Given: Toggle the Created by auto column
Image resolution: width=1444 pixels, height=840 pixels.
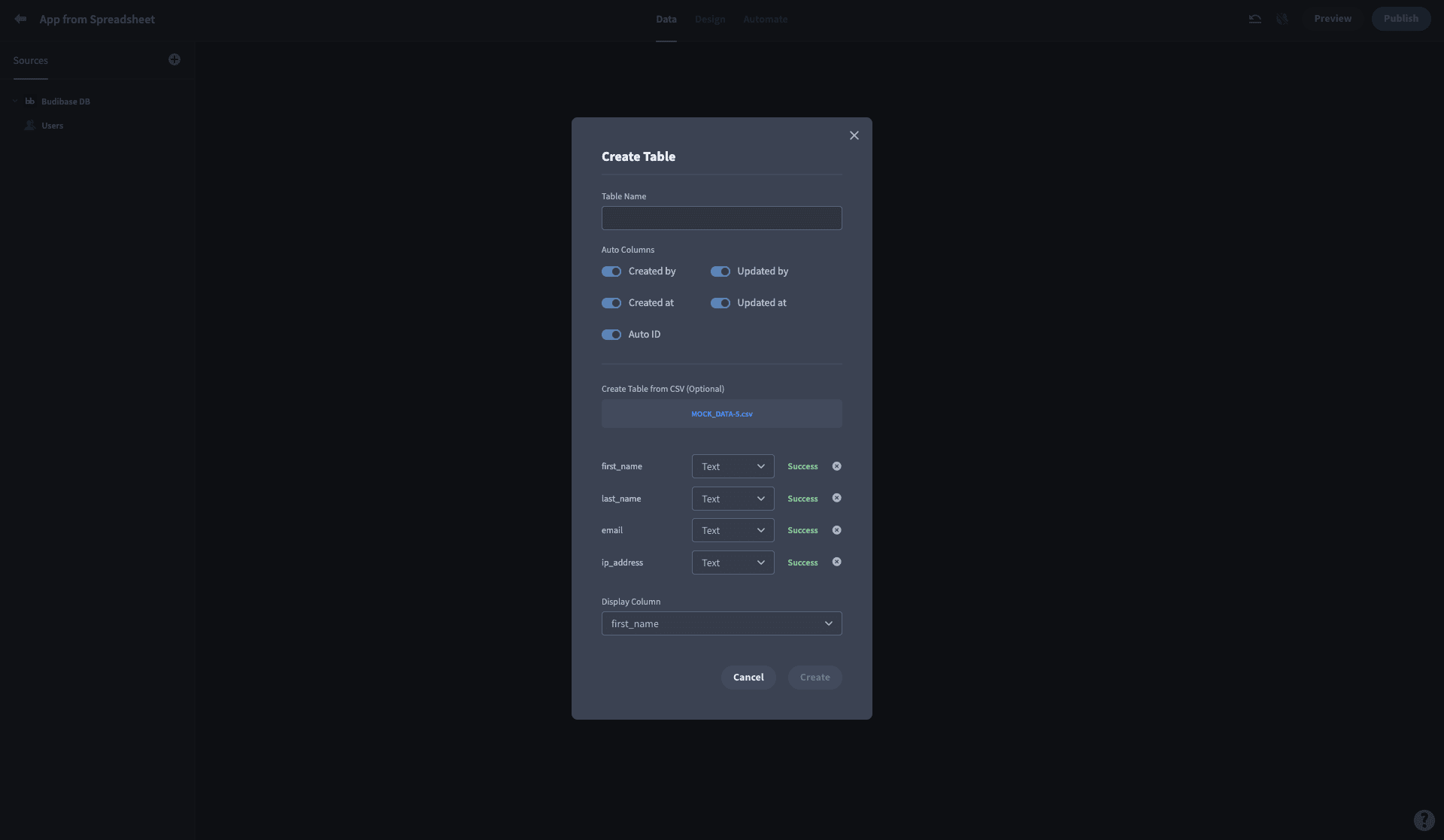Looking at the screenshot, I should pos(611,271).
